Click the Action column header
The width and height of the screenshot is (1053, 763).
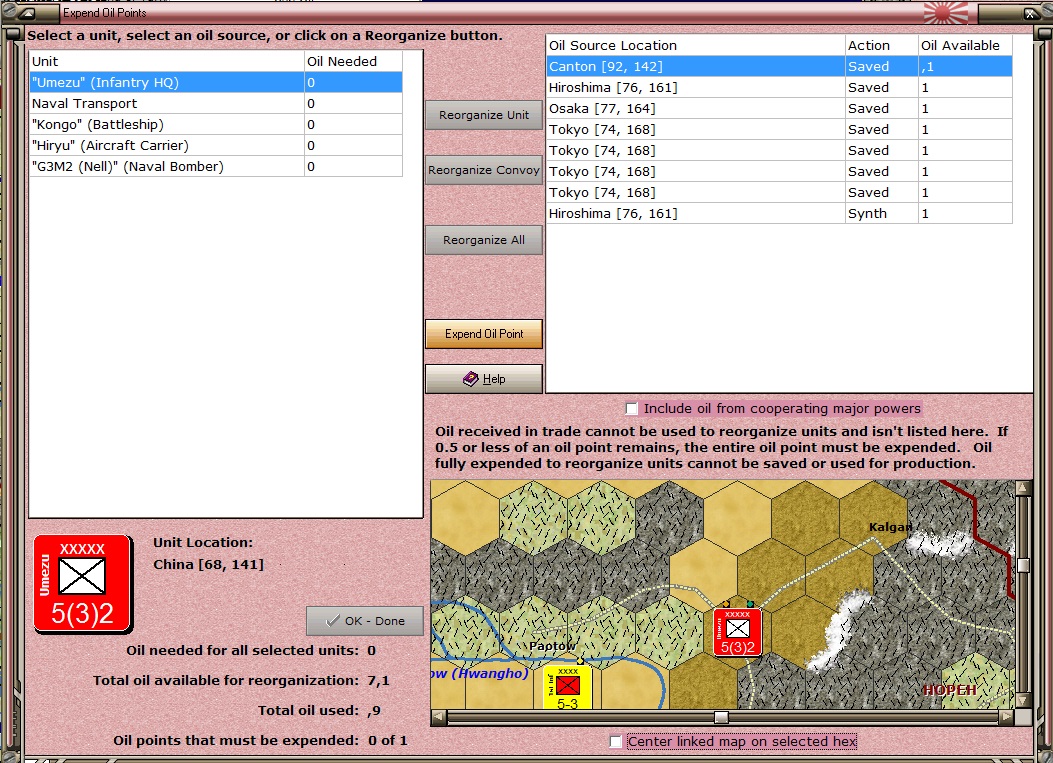(881, 45)
